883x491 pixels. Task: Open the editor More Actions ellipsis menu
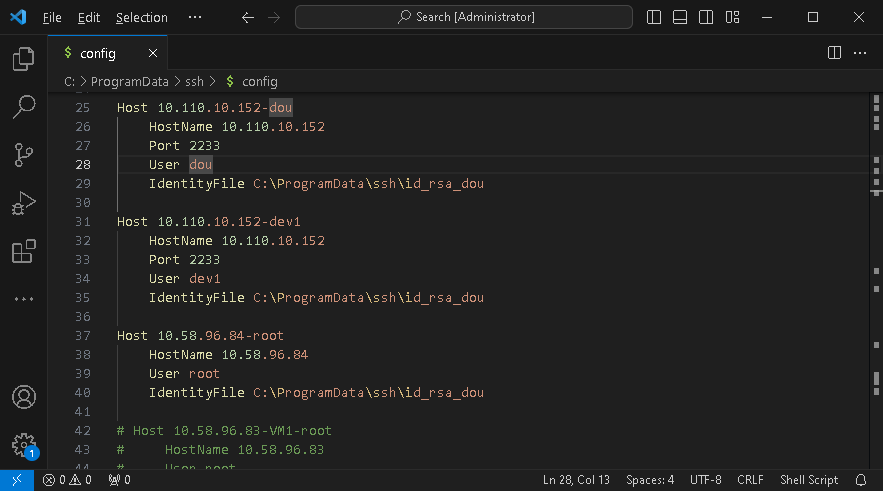pos(859,53)
